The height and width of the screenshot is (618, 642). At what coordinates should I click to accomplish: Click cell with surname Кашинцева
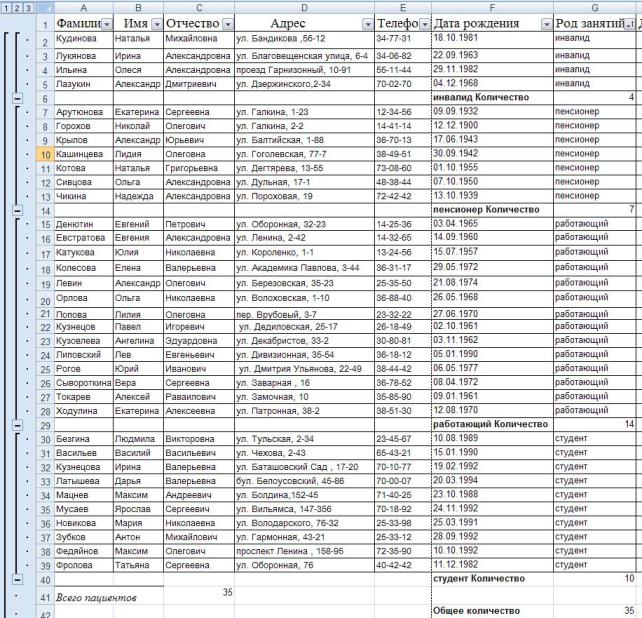click(84, 154)
